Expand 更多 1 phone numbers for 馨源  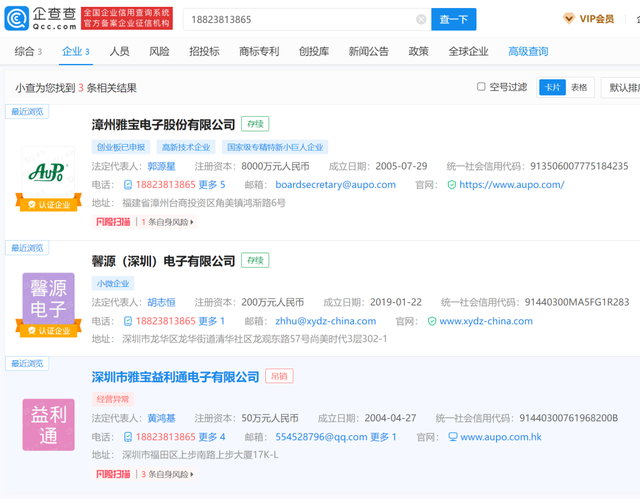tap(212, 321)
